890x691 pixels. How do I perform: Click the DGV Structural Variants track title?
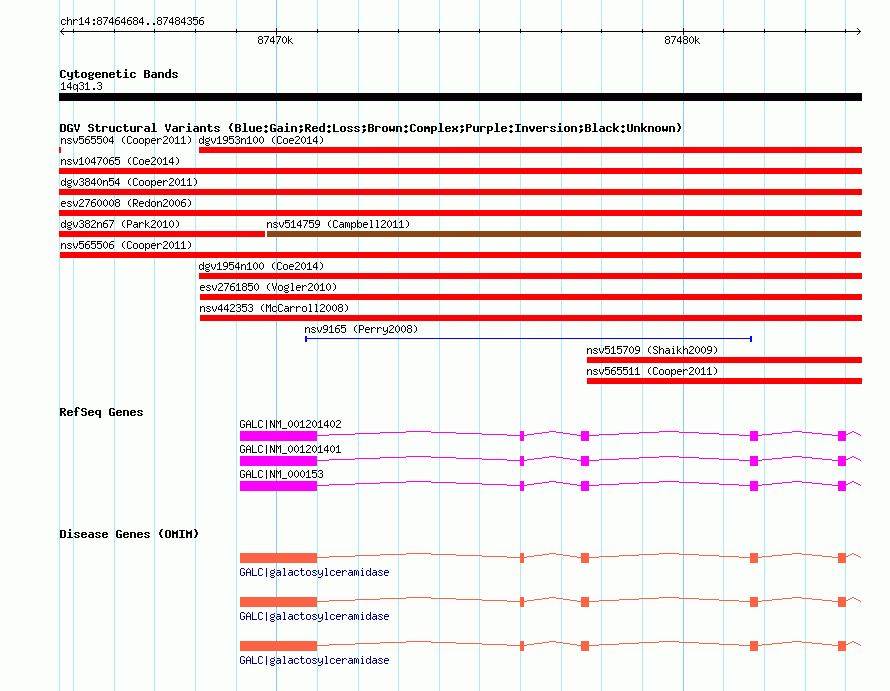pyautogui.click(x=371, y=128)
